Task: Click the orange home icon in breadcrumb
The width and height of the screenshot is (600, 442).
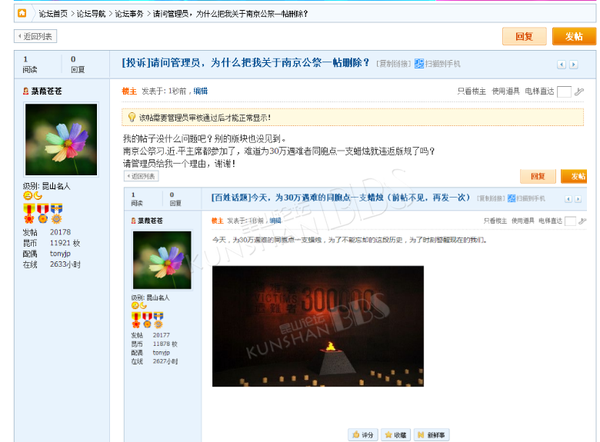Action: 22,13
